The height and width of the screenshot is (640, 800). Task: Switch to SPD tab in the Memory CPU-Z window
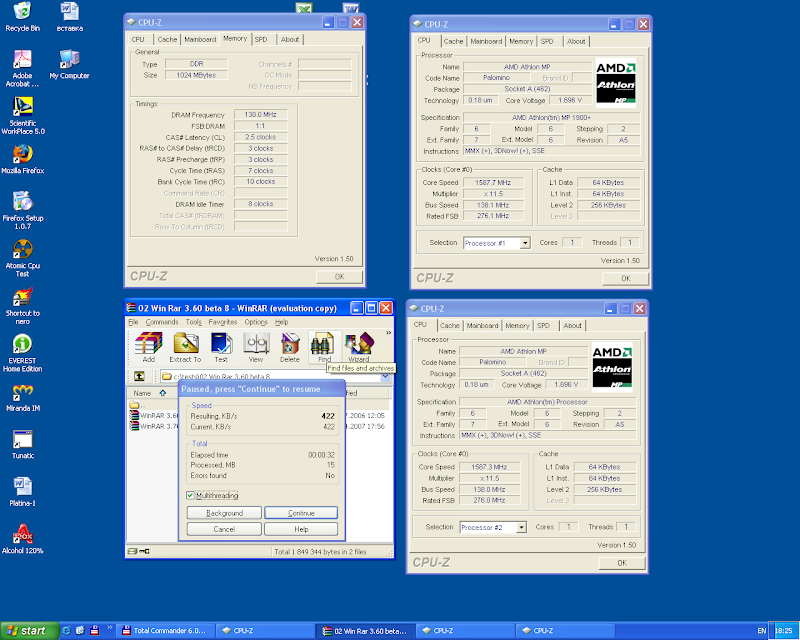coord(260,39)
